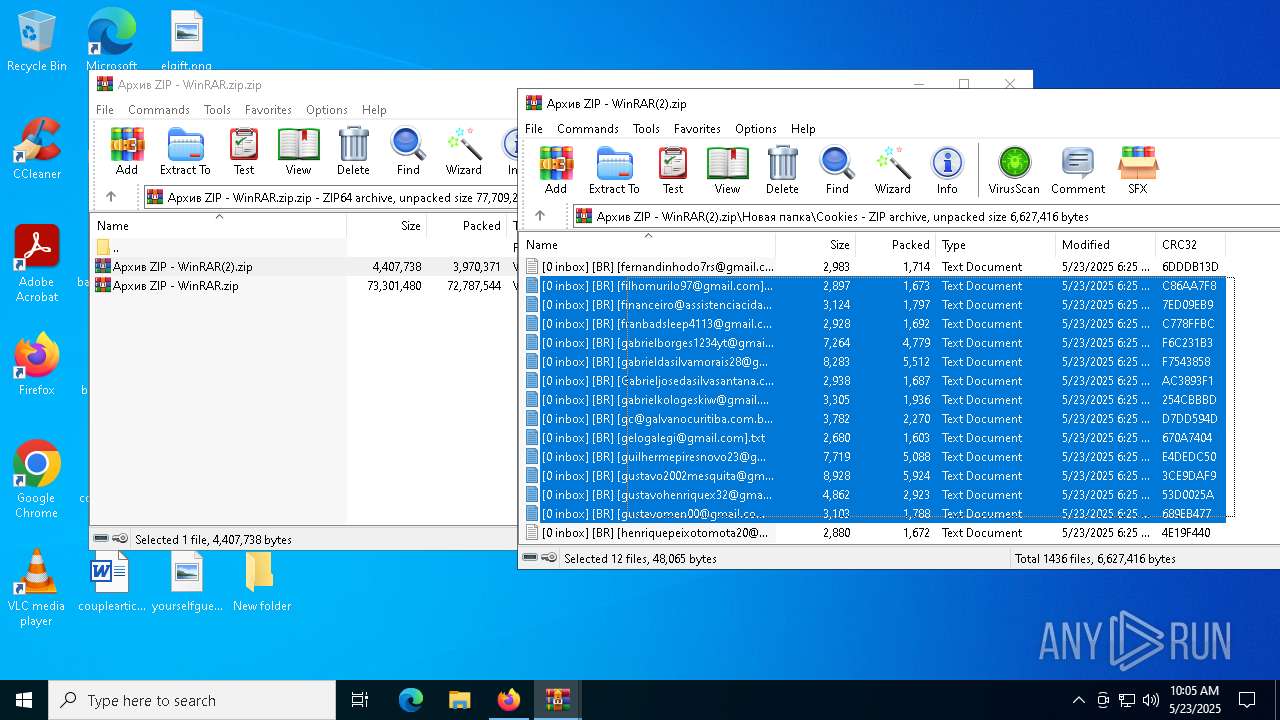The width and height of the screenshot is (1280, 720).
Task: Open Help menu in WinRAR(2).zip window
Action: click(803, 129)
